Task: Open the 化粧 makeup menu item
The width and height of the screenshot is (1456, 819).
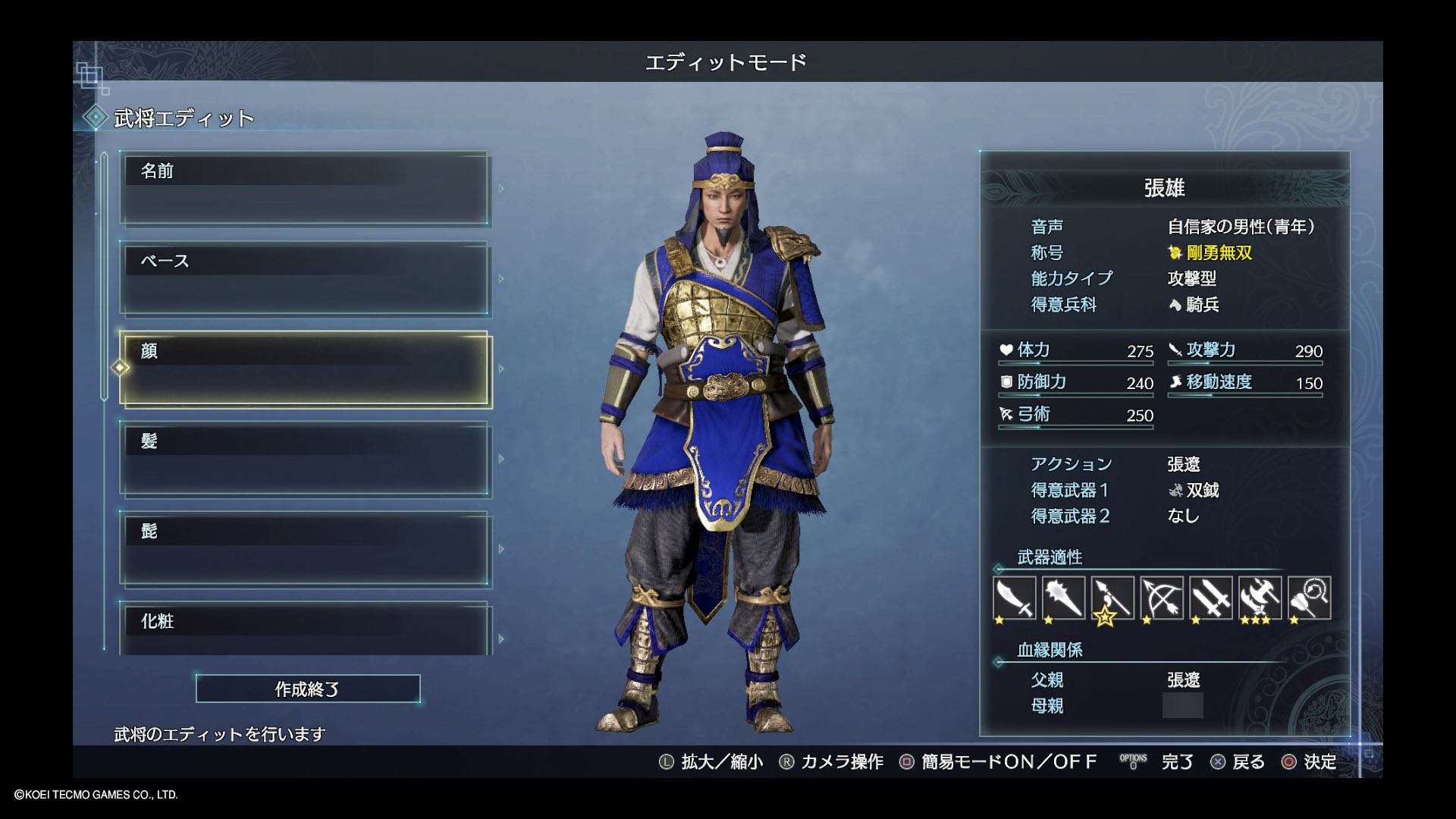Action: point(305,628)
